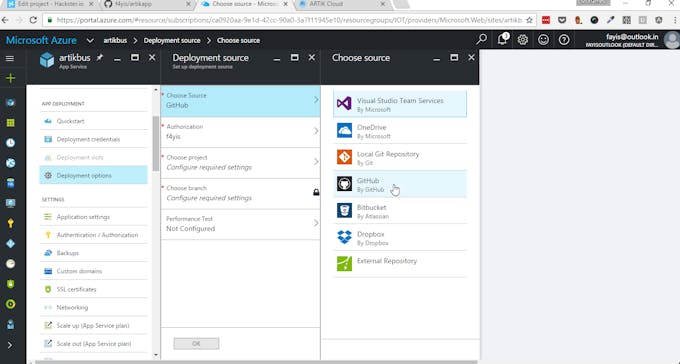Screen dimensions: 680x364
Task: Select the GitHub source icon
Action: pyautogui.click(x=344, y=184)
